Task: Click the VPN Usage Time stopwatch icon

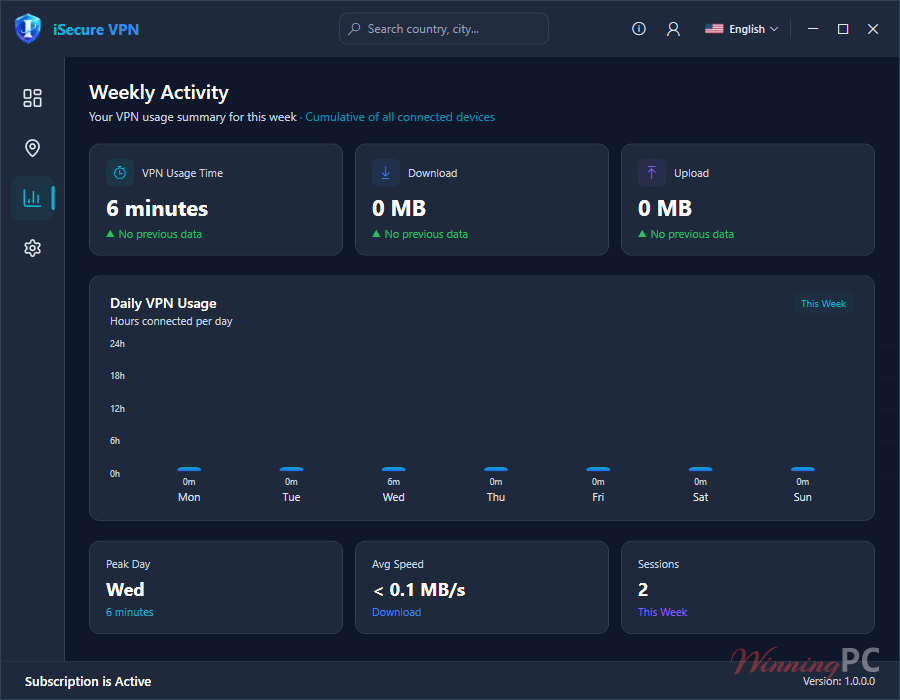Action: click(x=120, y=173)
